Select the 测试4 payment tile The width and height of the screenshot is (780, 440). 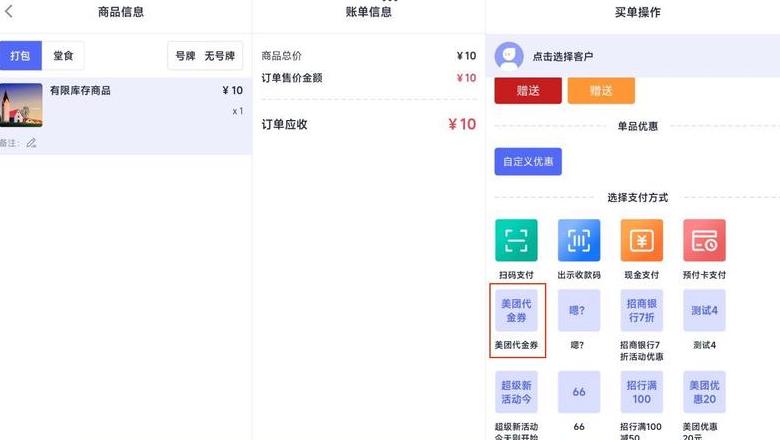coord(704,310)
